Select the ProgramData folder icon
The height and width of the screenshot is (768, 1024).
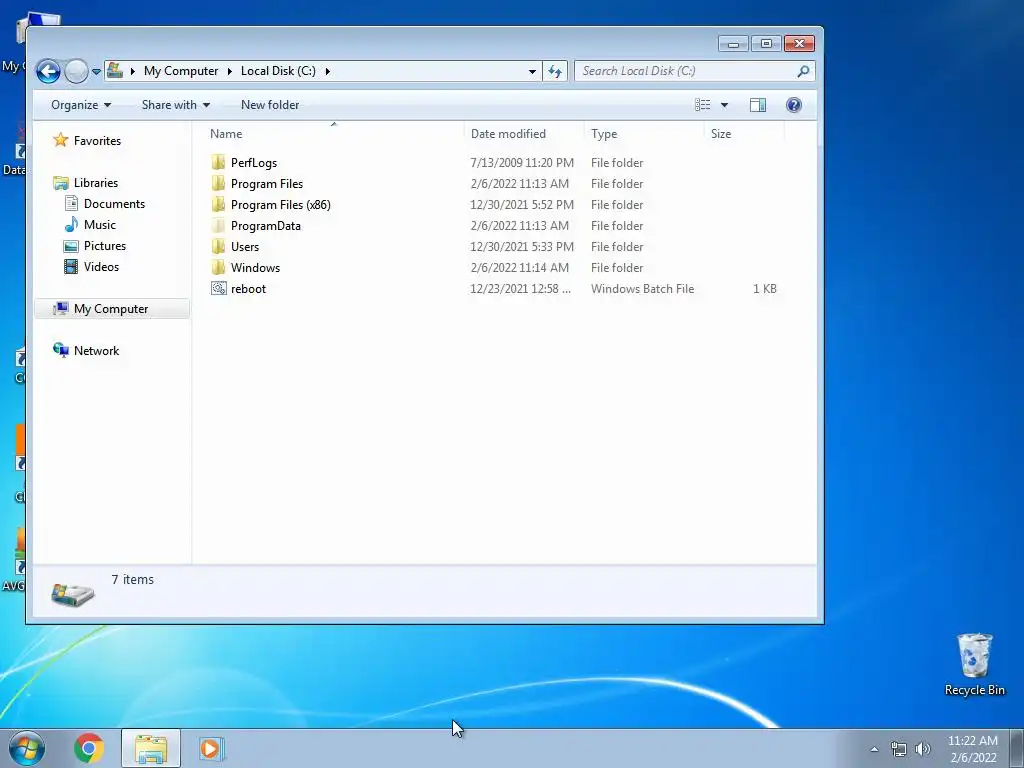pyautogui.click(x=218, y=225)
